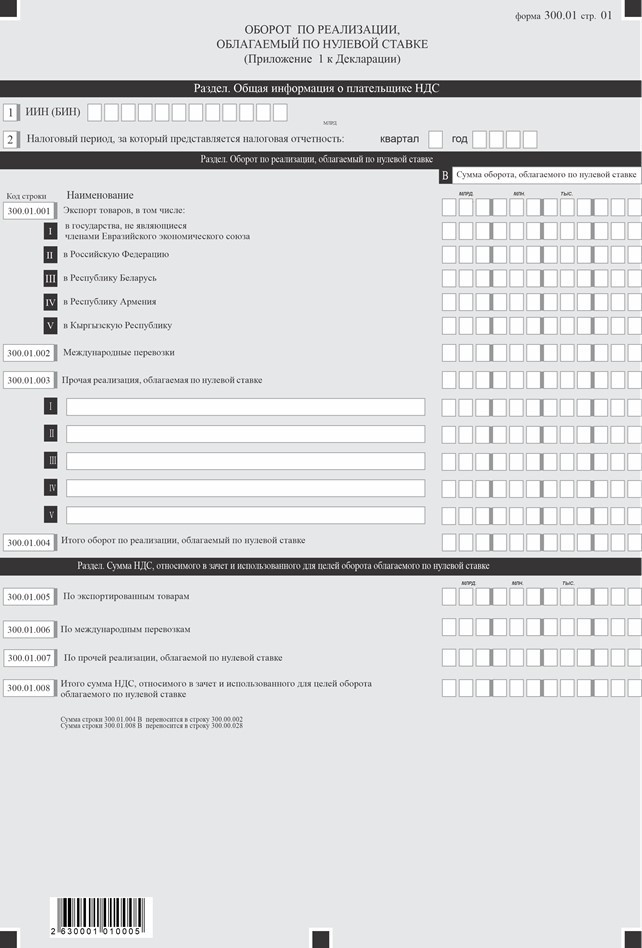Screen dimensions: 642x948
Task: Click the number 1 marker beside ИИН (БИН)
Action: click(10, 113)
